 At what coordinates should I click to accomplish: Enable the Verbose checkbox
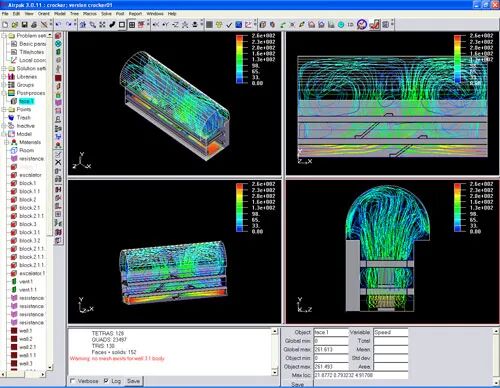pyautogui.click(x=73, y=381)
